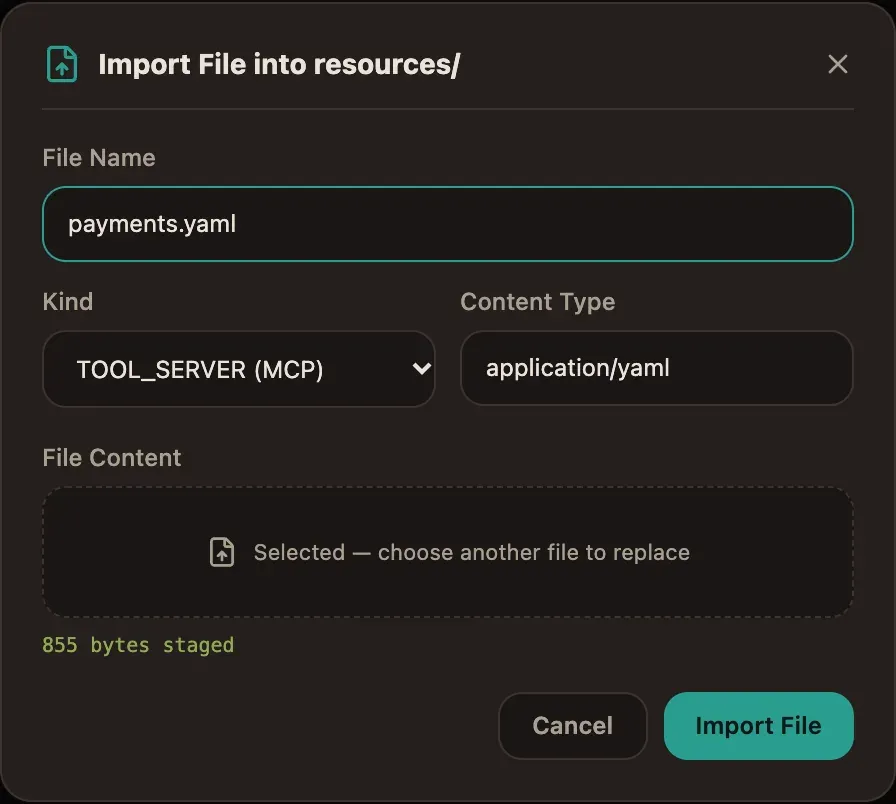The height and width of the screenshot is (804, 896).
Task: Choose another file in the File Content area
Action: pyautogui.click(x=447, y=552)
